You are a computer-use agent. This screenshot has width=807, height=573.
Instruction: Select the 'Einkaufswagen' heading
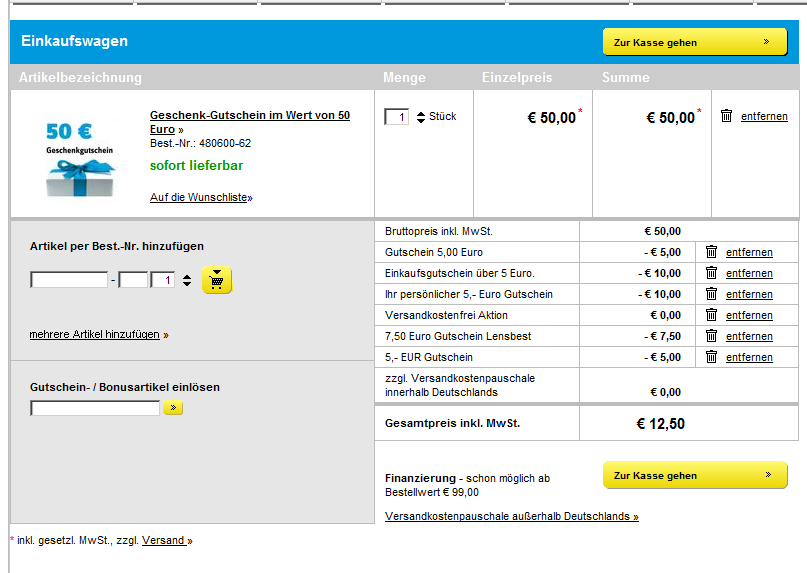pyautogui.click(x=75, y=41)
